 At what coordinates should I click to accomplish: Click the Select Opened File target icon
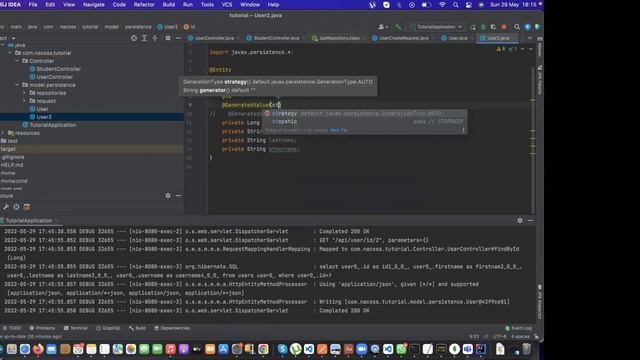(x=134, y=38)
